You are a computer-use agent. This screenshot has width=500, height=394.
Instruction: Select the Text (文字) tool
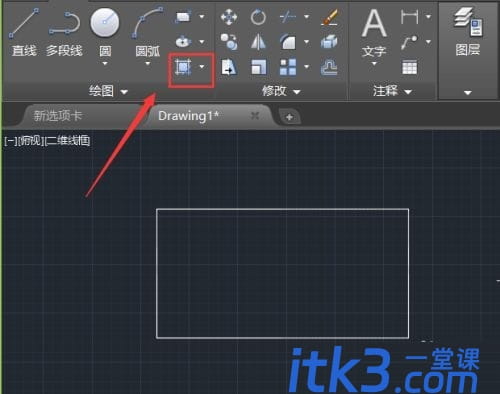[374, 33]
